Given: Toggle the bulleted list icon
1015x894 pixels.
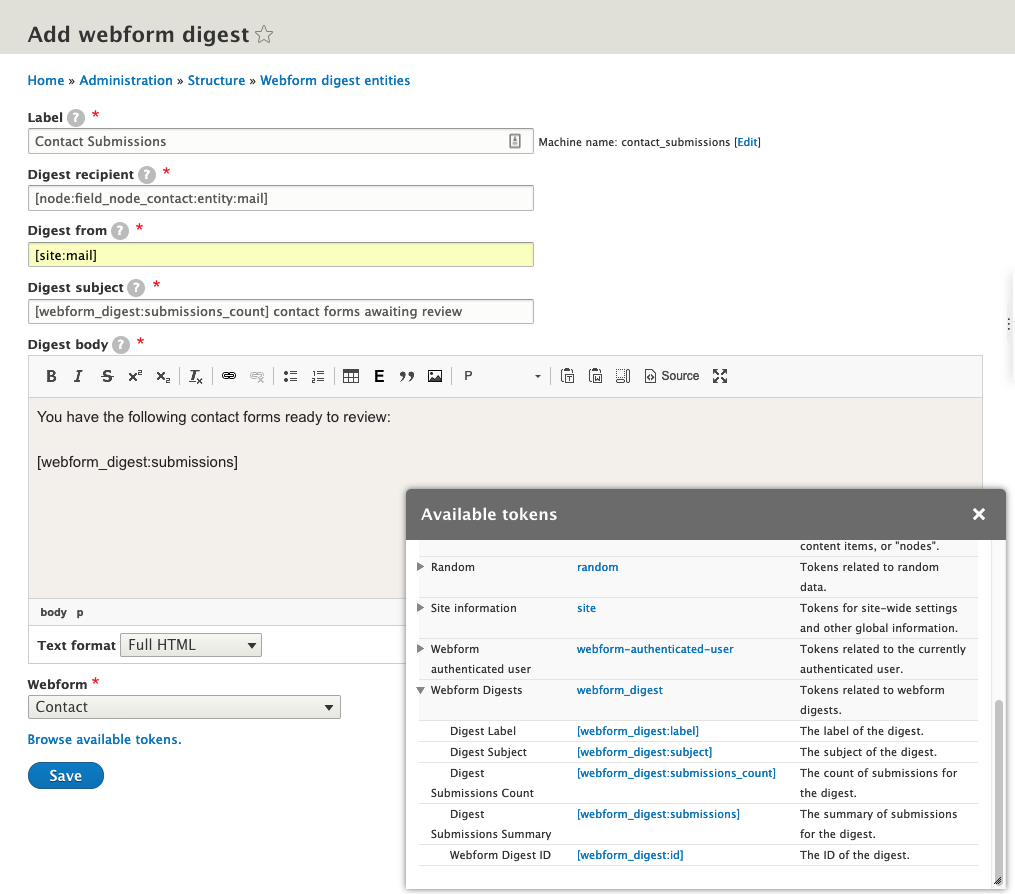Looking at the screenshot, I should click(x=290, y=376).
